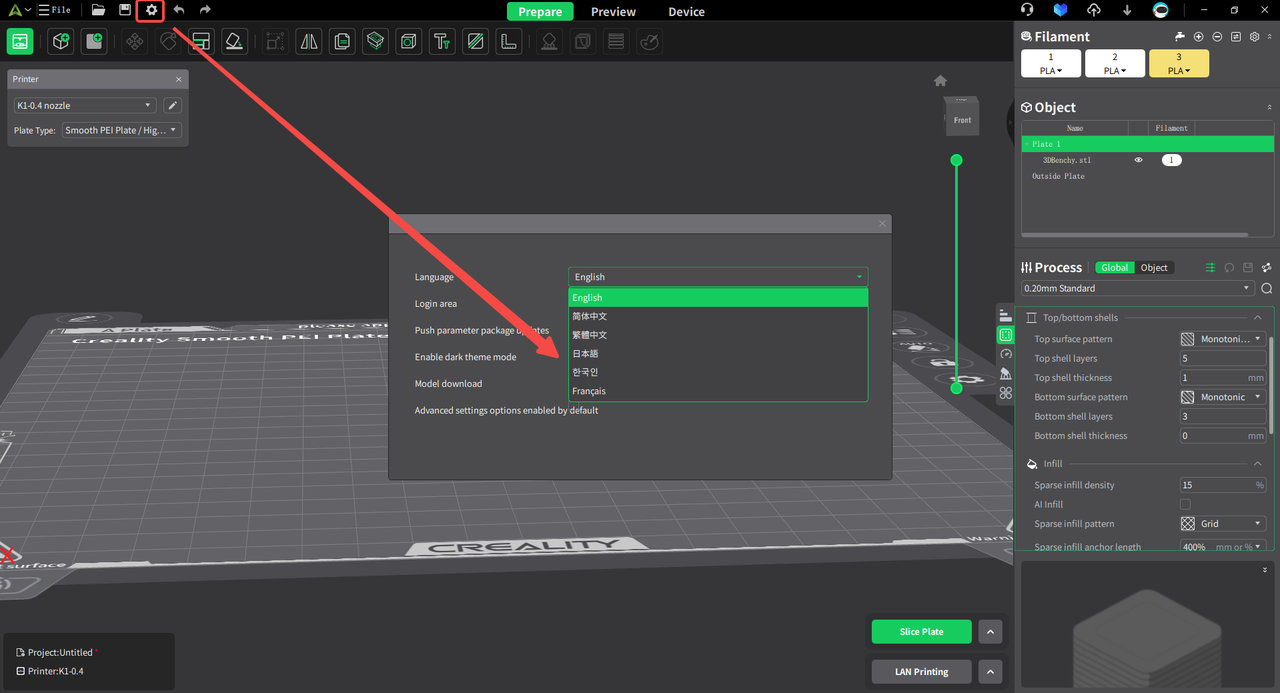
Task: Open the Sparse infill pattern dropdown
Action: [1222, 523]
